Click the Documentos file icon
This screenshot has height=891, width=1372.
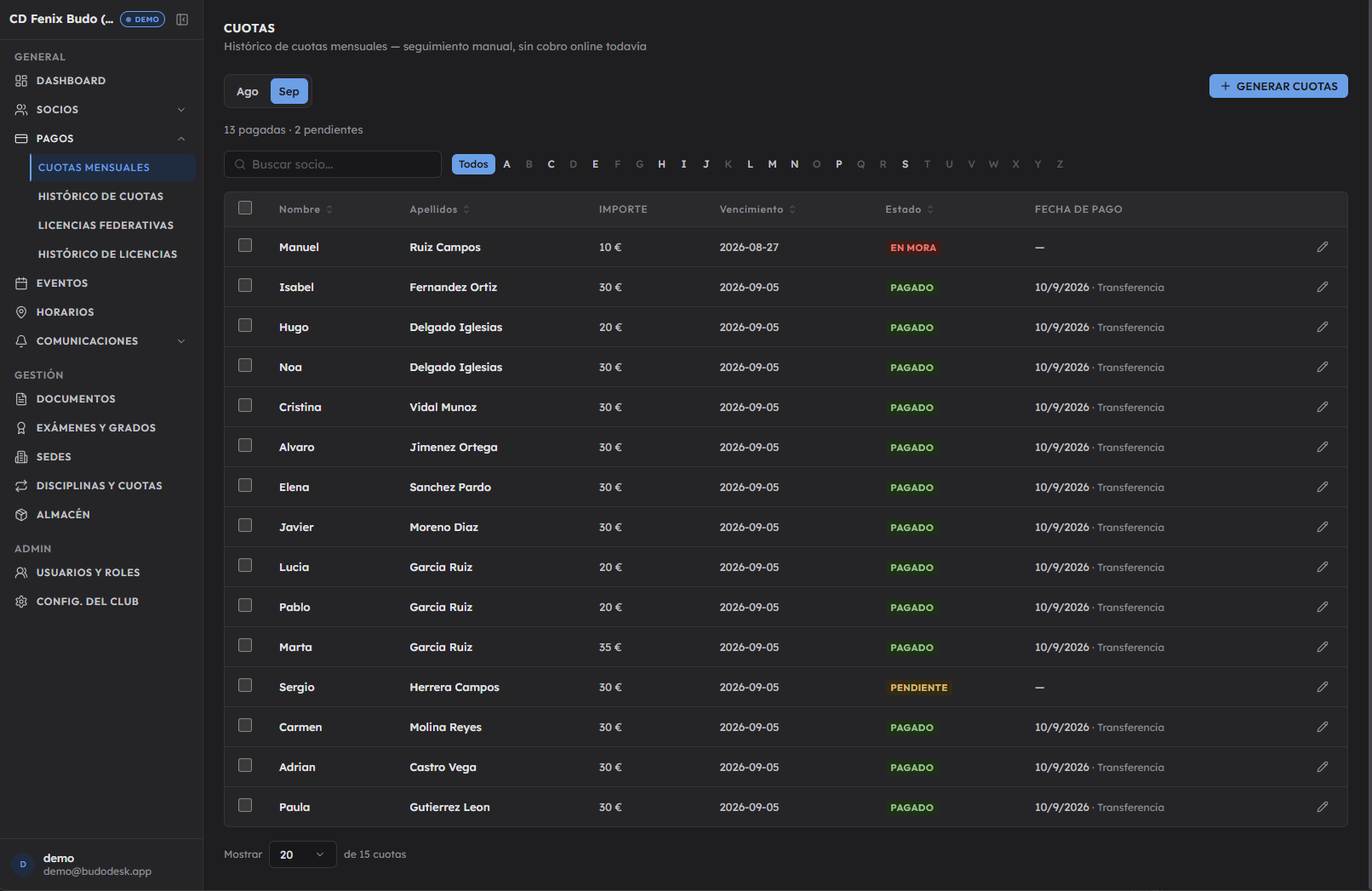[21, 399]
